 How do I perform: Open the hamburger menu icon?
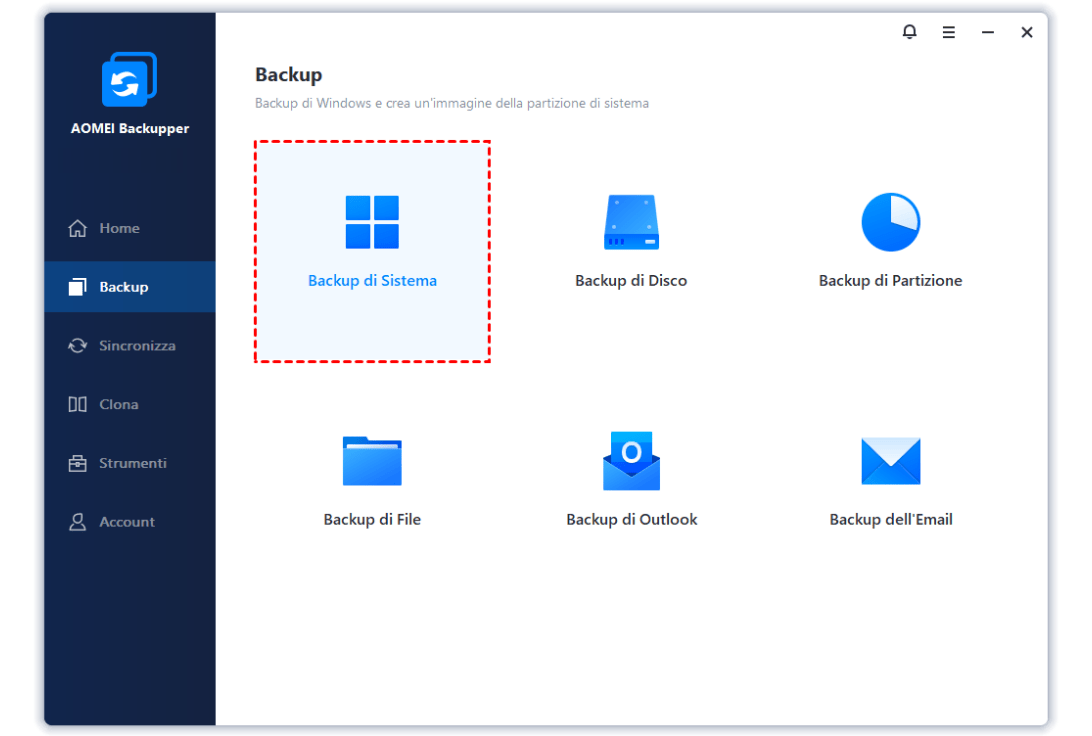pos(949,32)
